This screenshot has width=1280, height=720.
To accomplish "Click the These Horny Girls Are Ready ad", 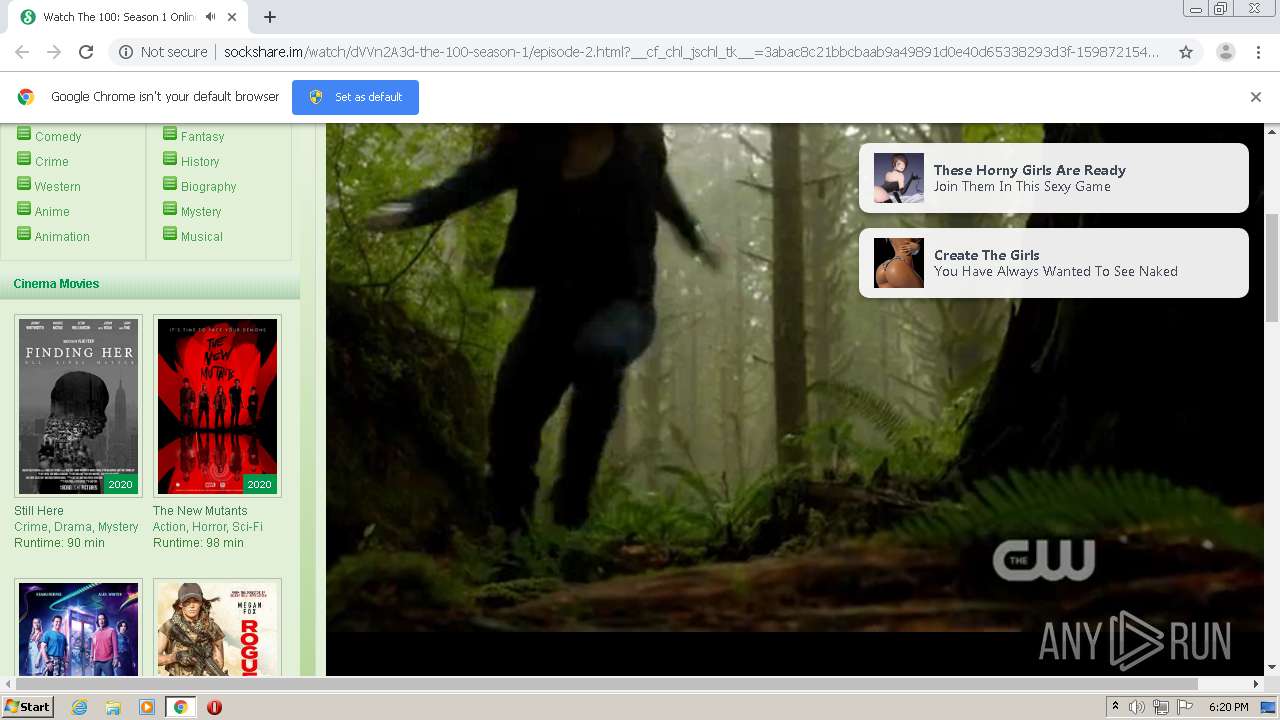I will tap(1054, 178).
